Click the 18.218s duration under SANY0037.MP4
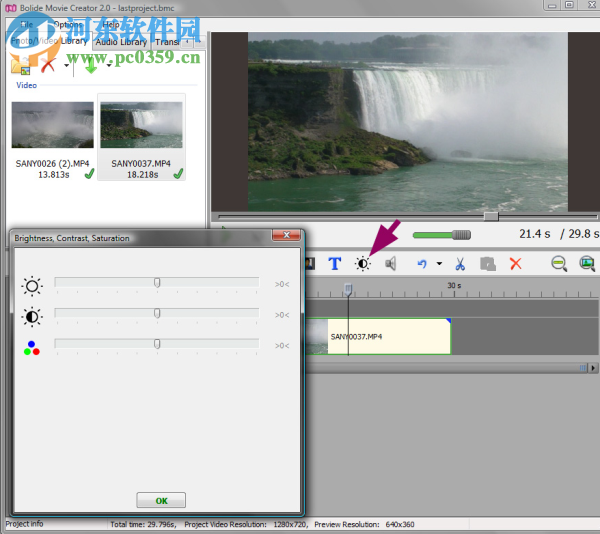Viewport: 600px width, 534px height. (x=142, y=175)
